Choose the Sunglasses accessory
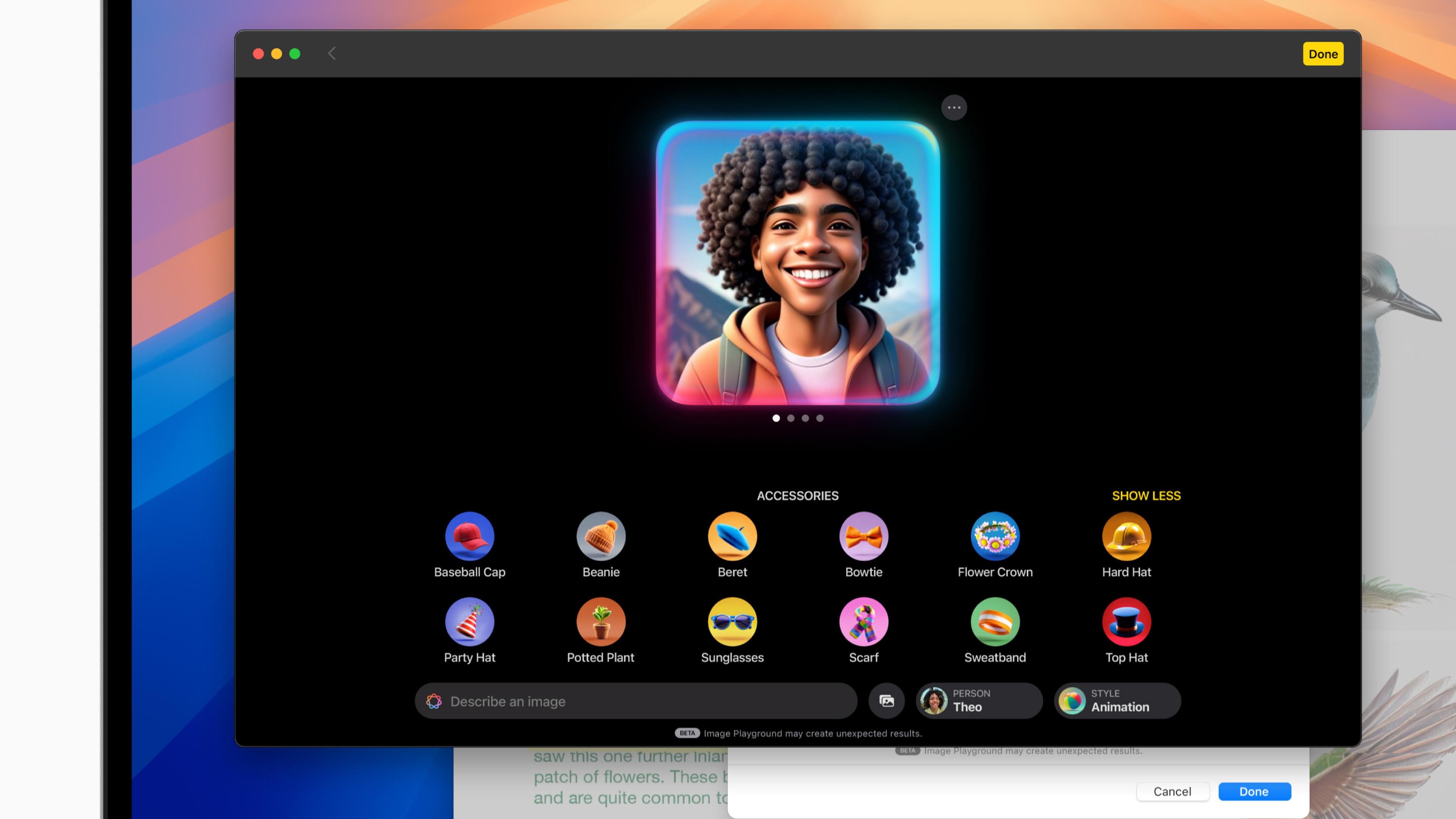1456x819 pixels. coord(732,622)
